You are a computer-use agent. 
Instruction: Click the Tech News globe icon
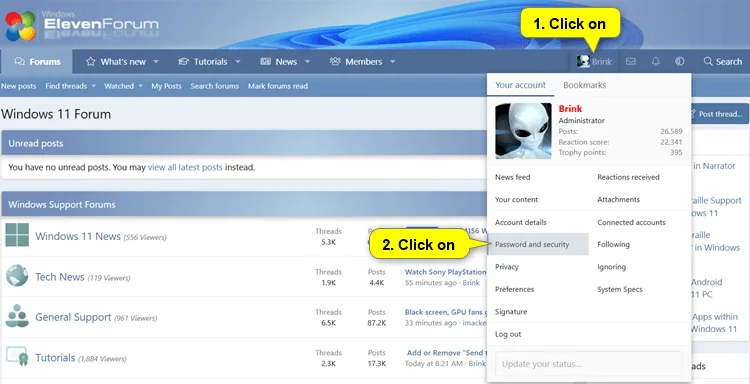[x=17, y=276]
